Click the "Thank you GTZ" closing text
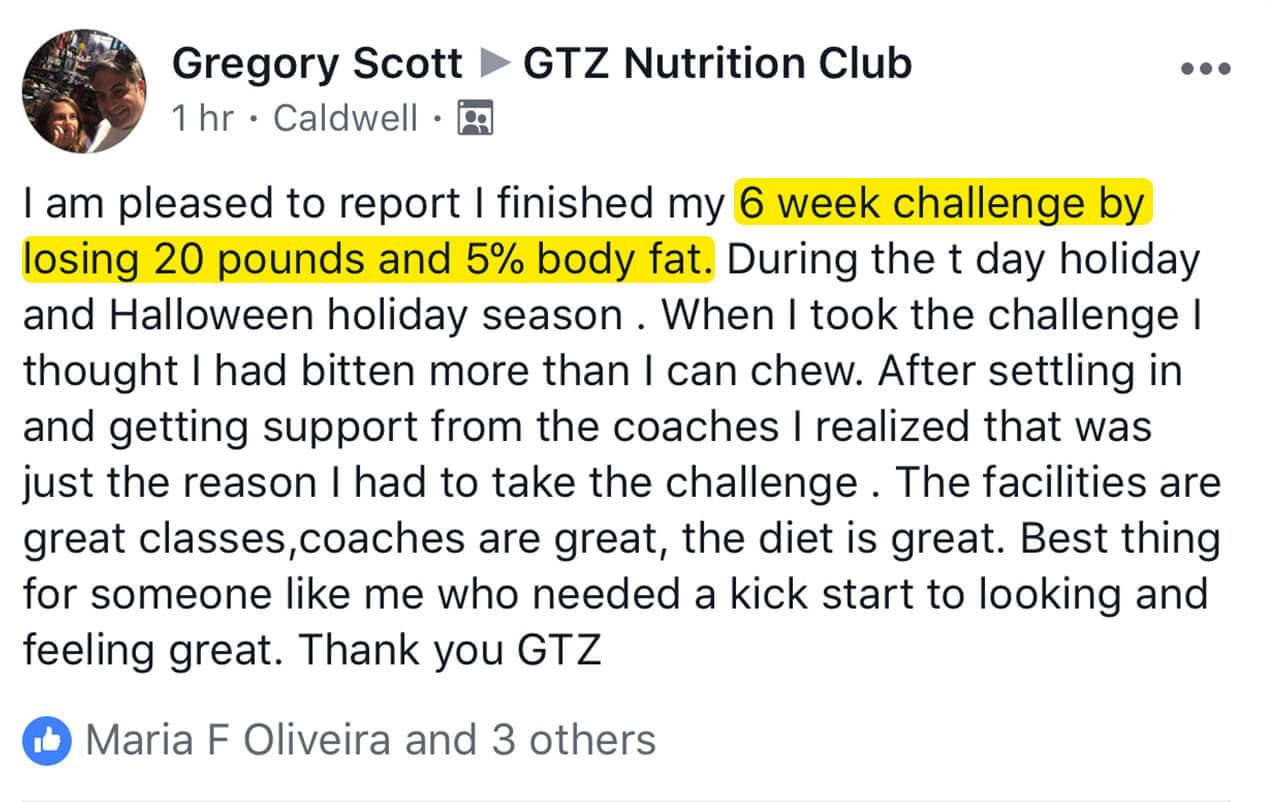This screenshot has width=1268, height=802. tap(450, 650)
